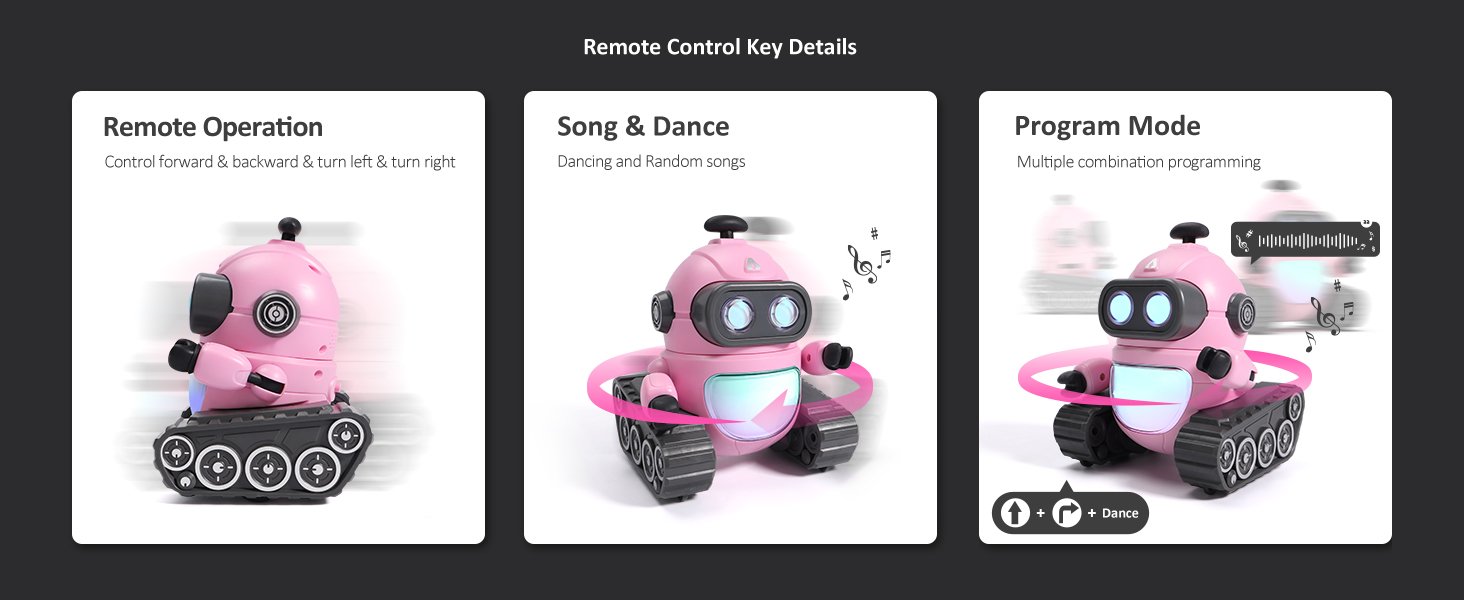Click the Song & Dance heading
This screenshot has height=600, width=1464.
pos(643,127)
